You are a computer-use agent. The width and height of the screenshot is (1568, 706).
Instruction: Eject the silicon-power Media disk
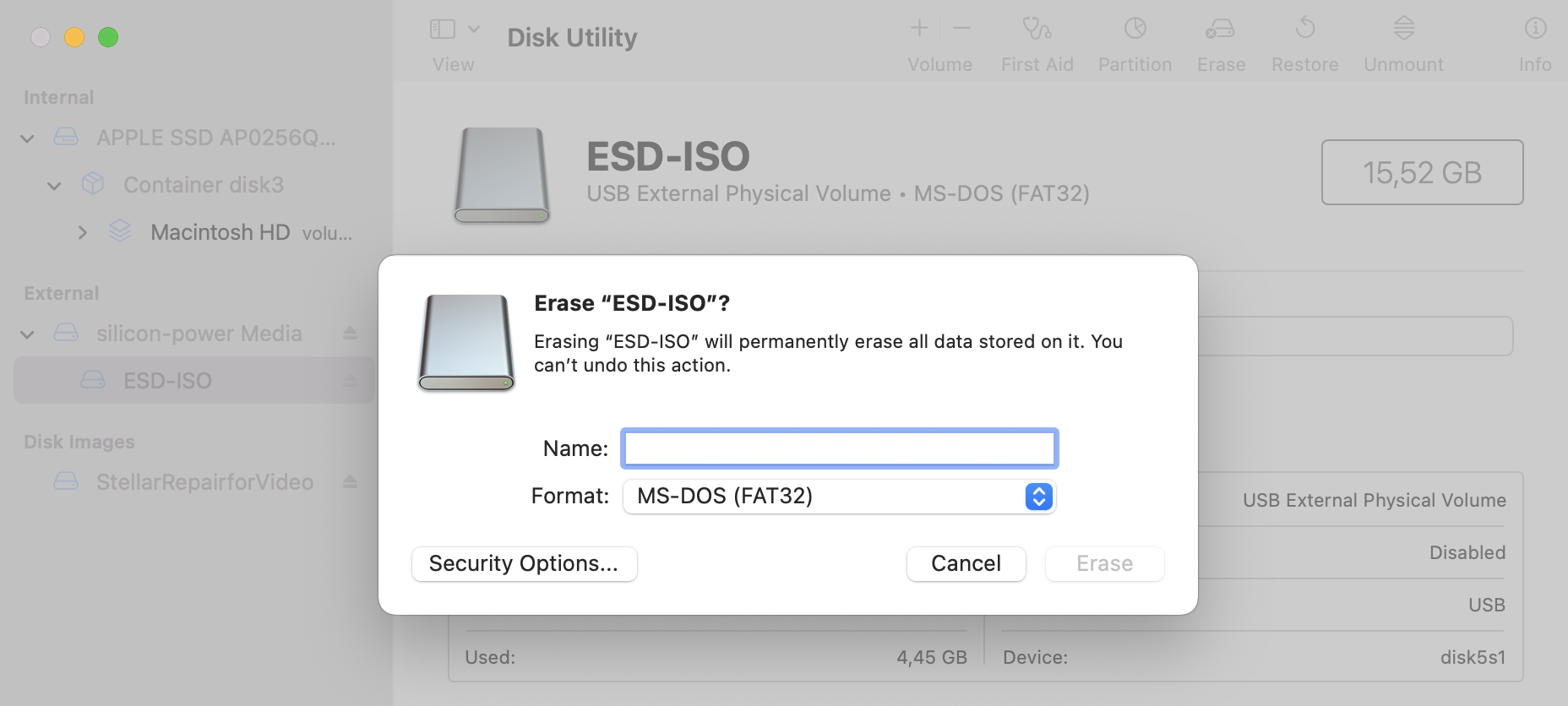click(350, 334)
